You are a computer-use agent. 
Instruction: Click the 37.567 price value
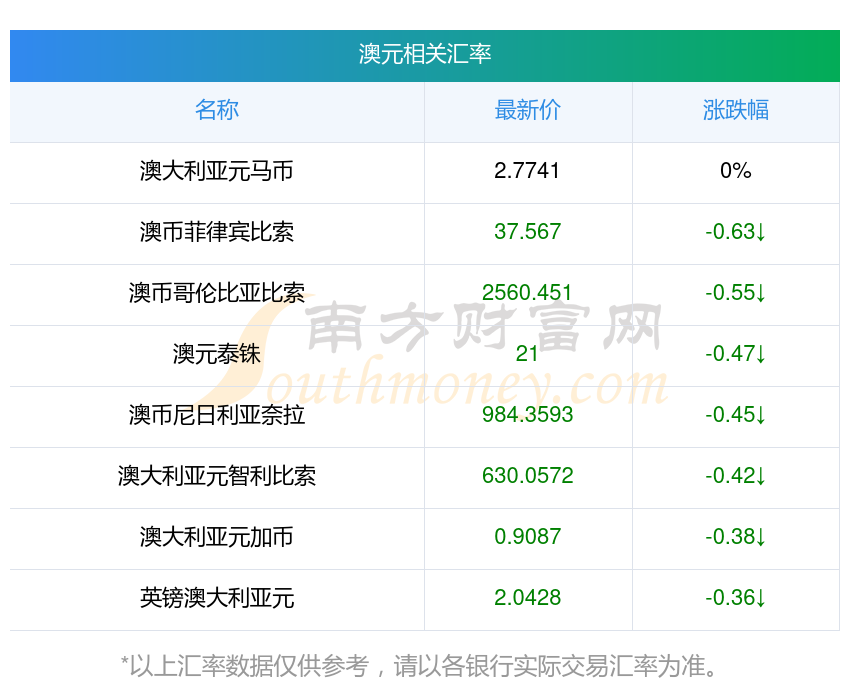[527, 232]
